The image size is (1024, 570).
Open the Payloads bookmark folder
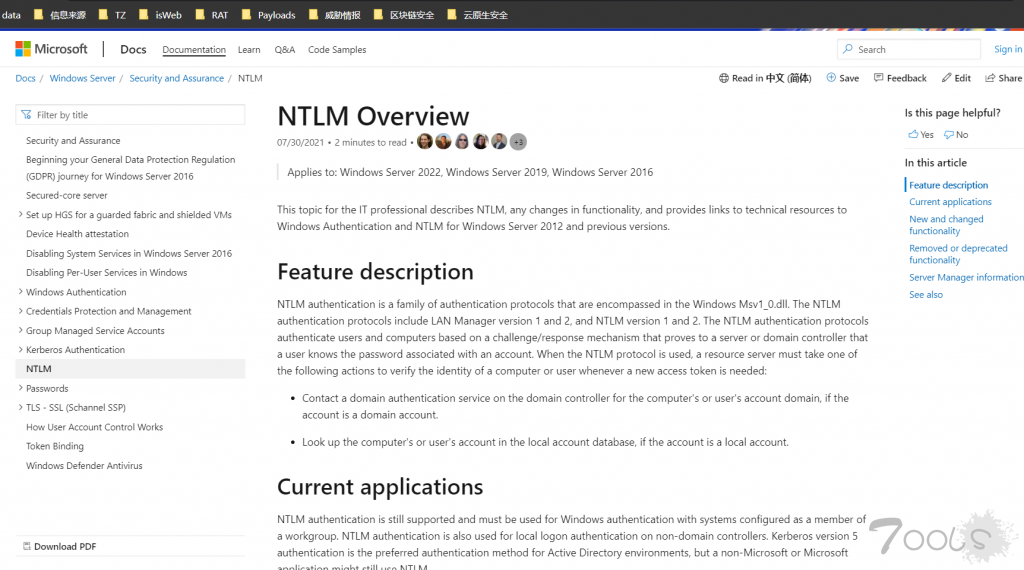(x=268, y=14)
